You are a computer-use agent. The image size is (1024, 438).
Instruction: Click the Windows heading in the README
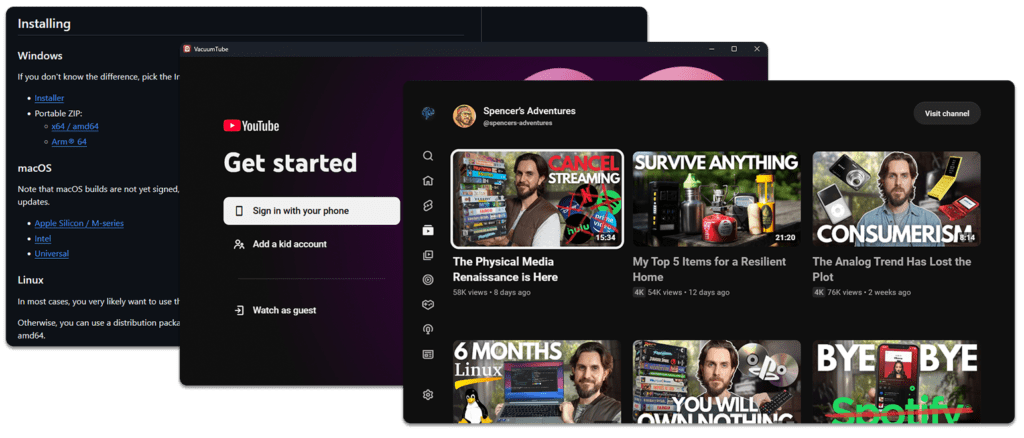coord(40,56)
